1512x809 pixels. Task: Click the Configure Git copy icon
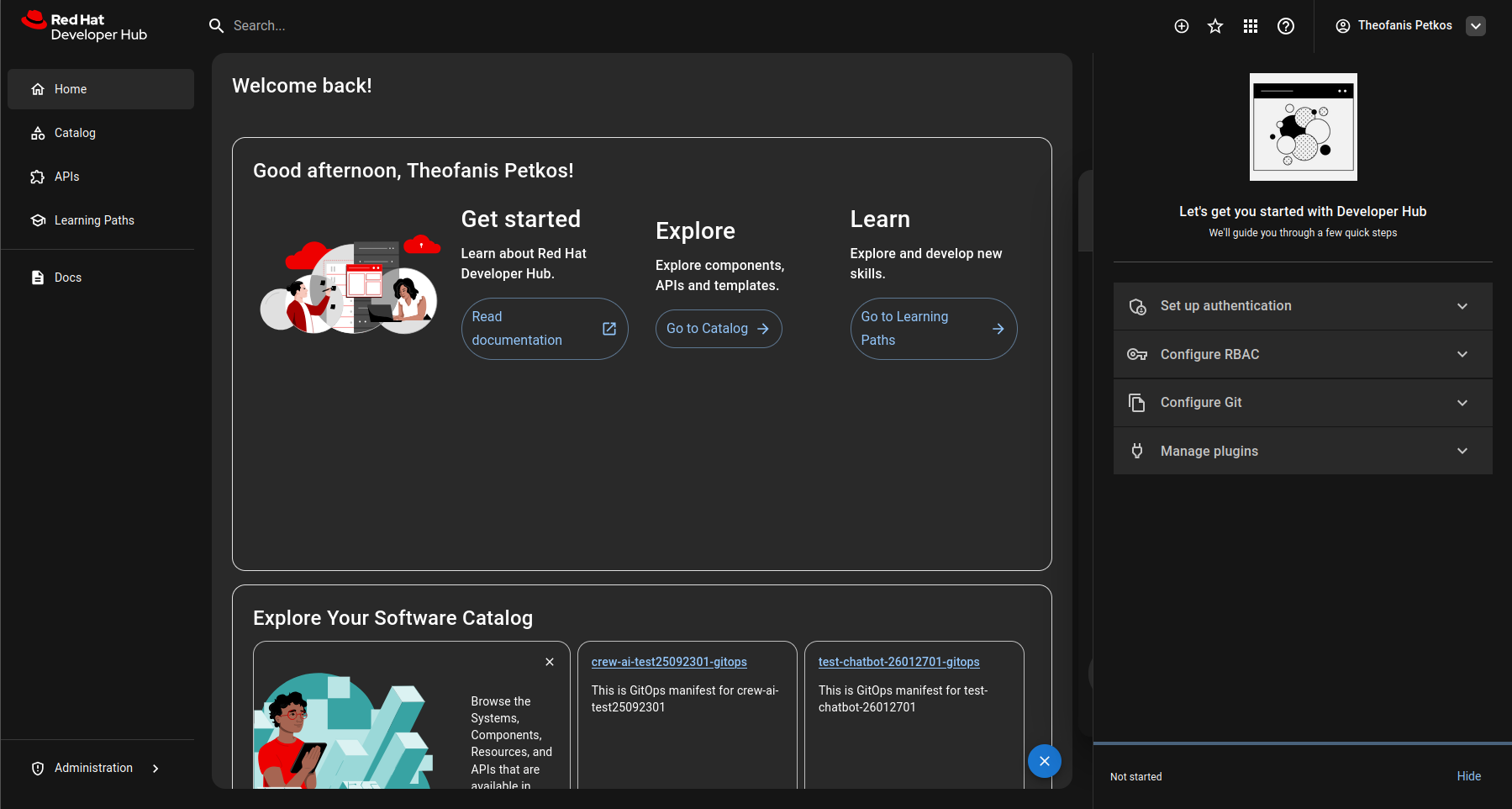pos(1137,403)
